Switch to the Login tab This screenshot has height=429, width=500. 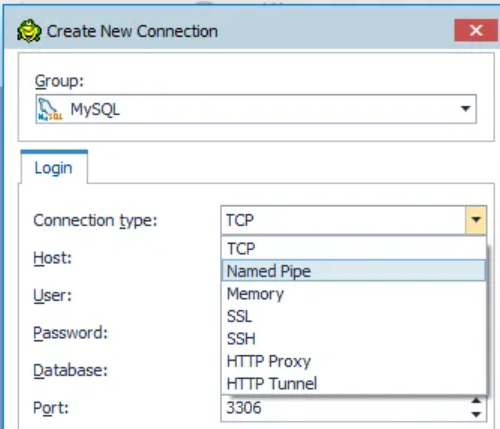pyautogui.click(x=54, y=168)
